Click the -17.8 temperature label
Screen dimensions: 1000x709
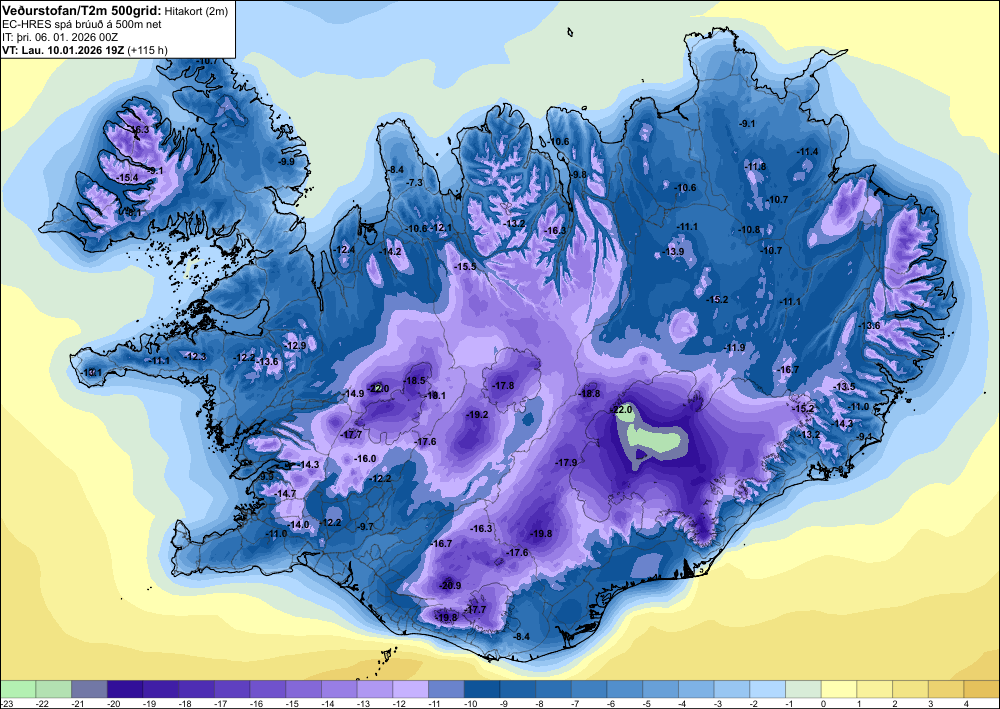click(503, 386)
